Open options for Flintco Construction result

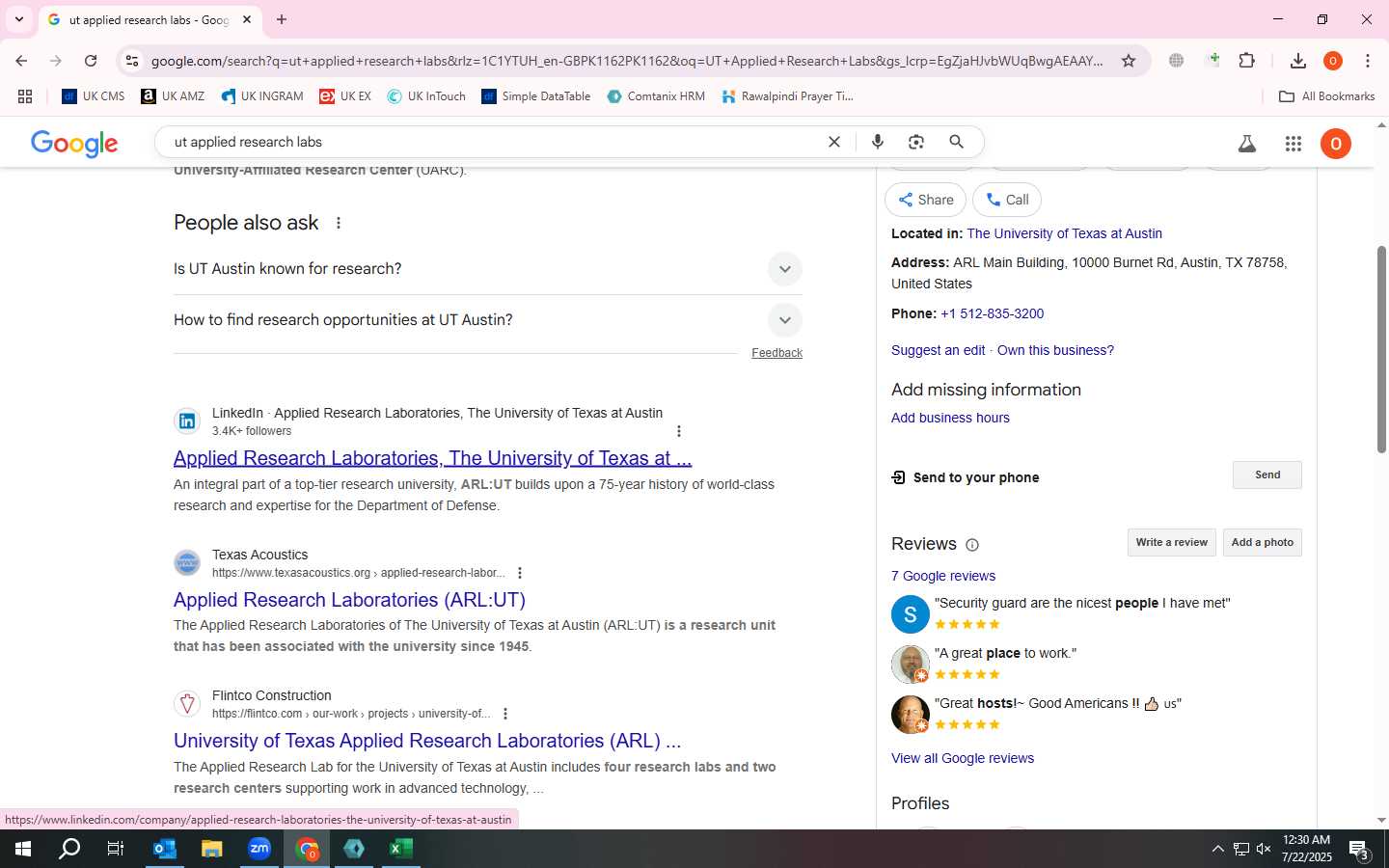pos(505,714)
